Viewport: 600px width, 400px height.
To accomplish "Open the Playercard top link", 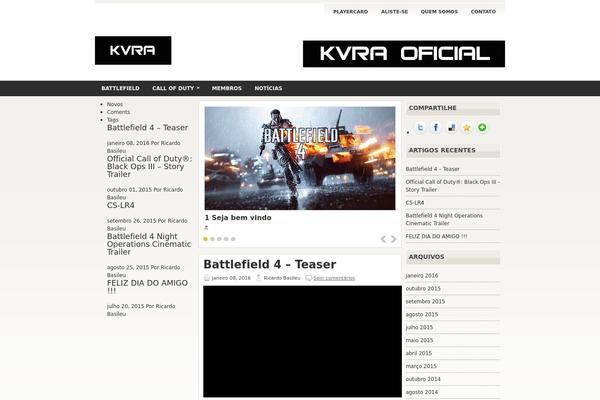I will tap(351, 11).
